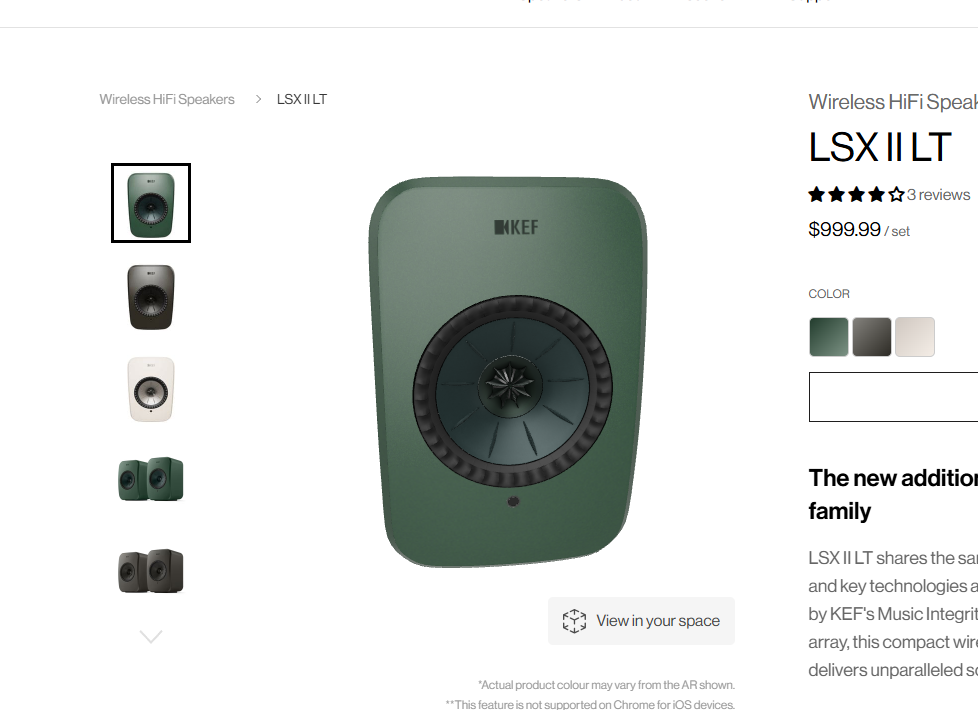Open the green speaker pair thumbnail
Image resolution: width=978 pixels, height=710 pixels.
151,479
